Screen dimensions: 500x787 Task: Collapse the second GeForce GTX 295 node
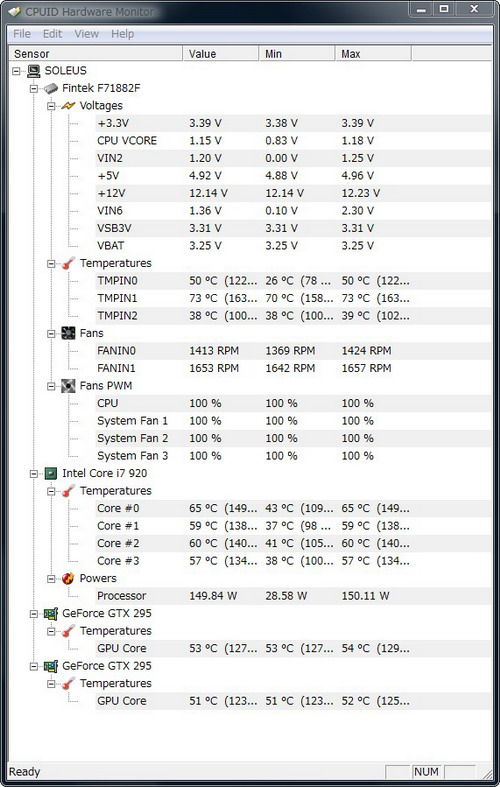click(34, 666)
